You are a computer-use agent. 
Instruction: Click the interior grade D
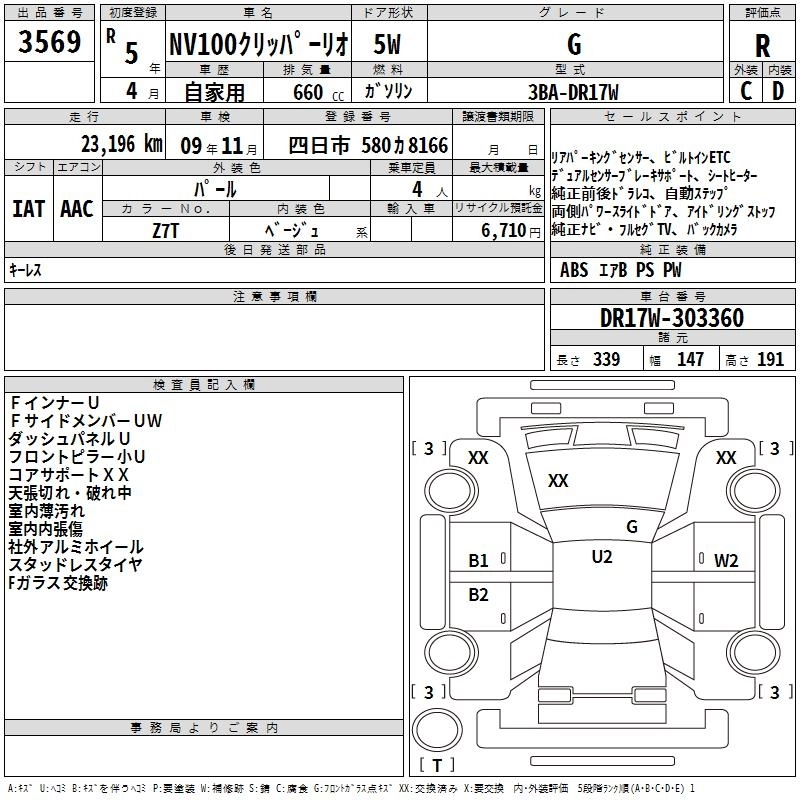pos(778,91)
